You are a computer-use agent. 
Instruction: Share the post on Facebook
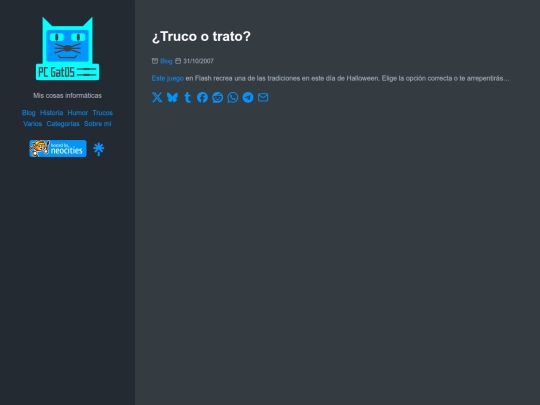pos(202,97)
